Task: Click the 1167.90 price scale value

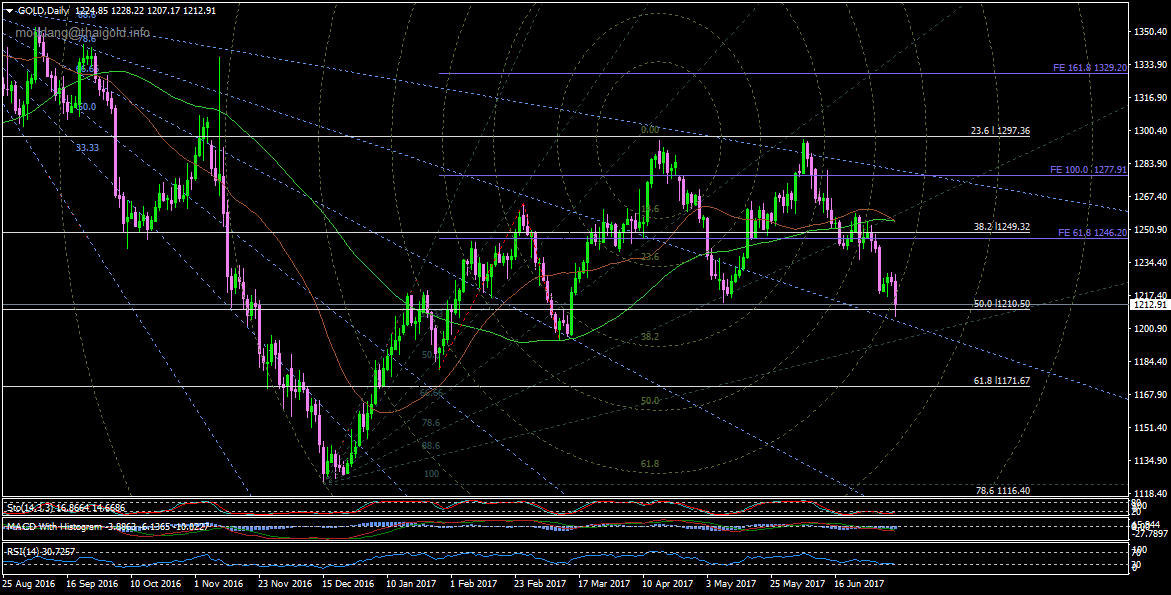Action: click(x=1150, y=394)
